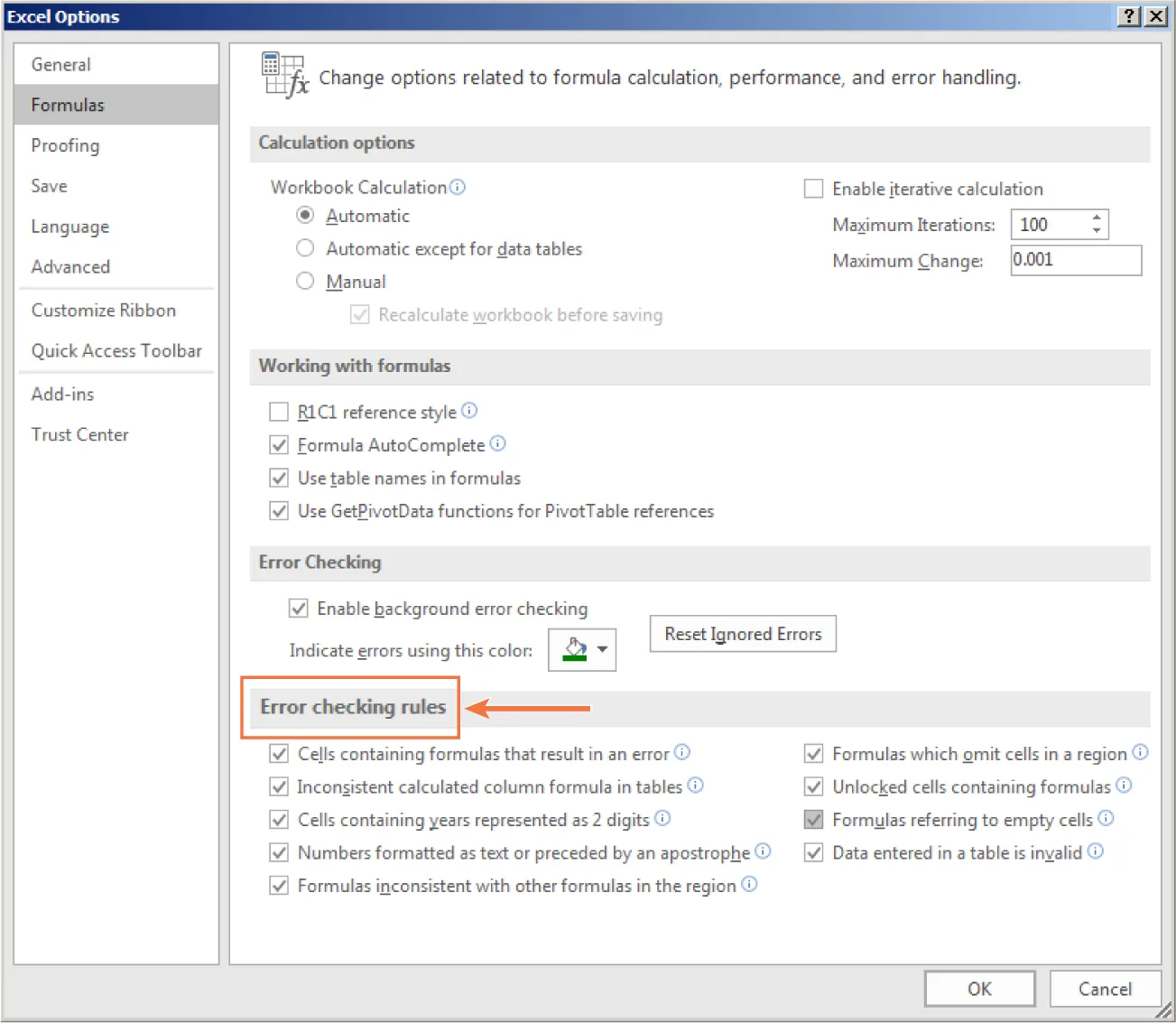Screen dimensions: 1176x1023
Task: Confirm settings with the OK button
Action: (x=979, y=989)
